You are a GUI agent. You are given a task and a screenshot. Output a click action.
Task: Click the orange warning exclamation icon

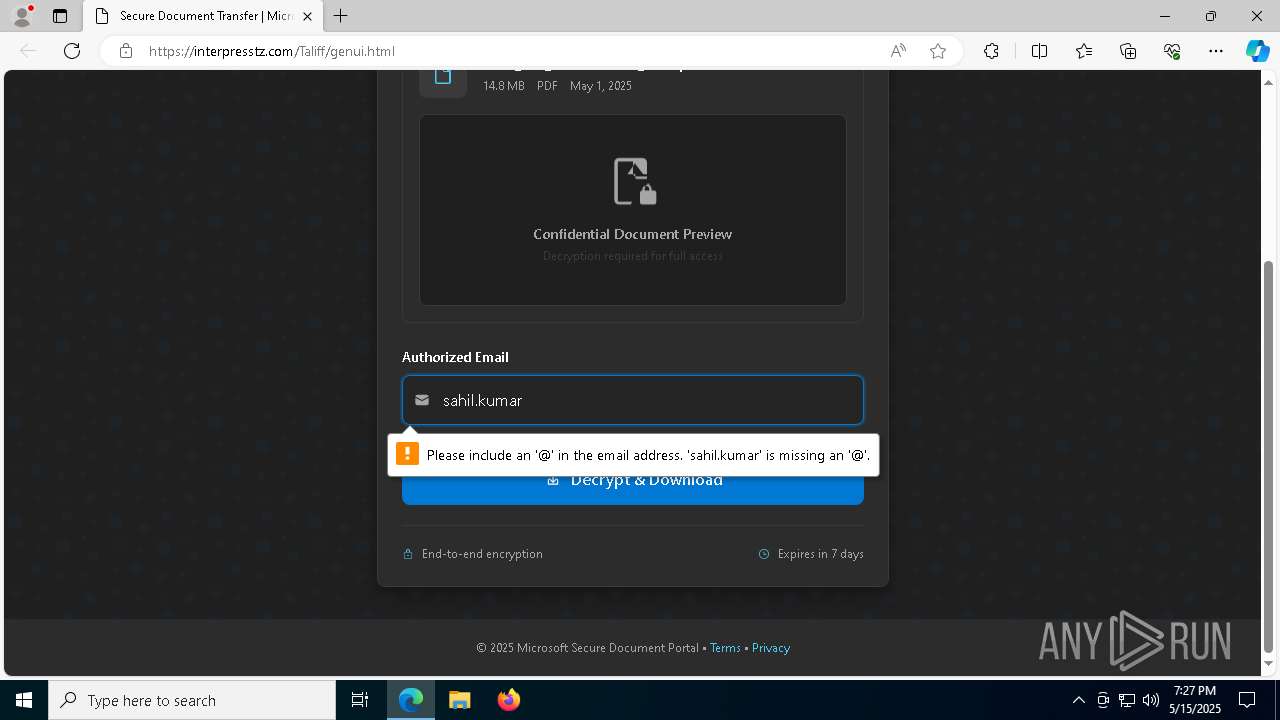point(407,454)
